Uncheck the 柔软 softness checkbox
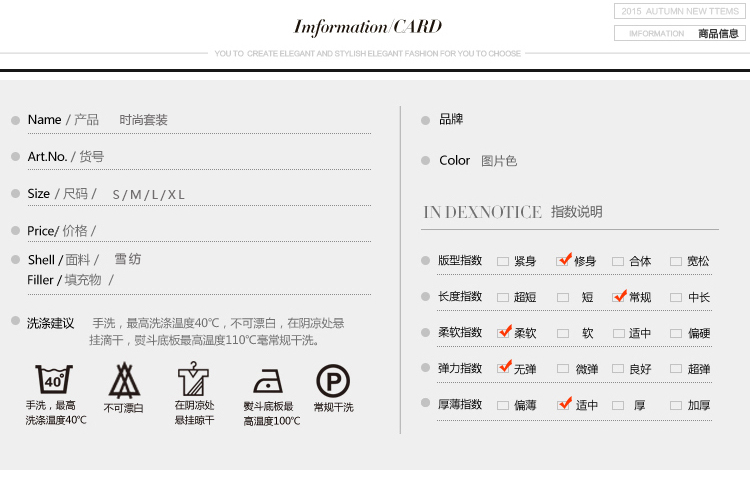The height and width of the screenshot is (478, 750). tap(504, 333)
